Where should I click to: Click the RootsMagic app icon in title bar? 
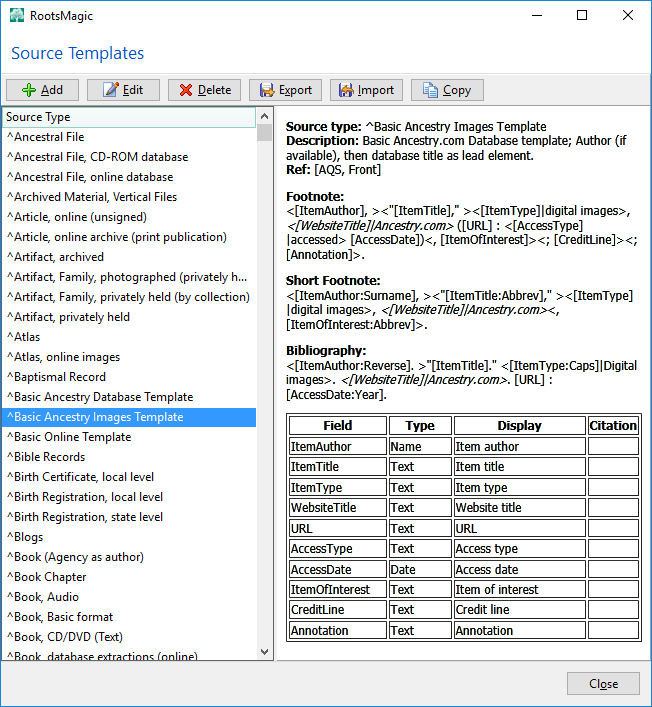click(17, 15)
